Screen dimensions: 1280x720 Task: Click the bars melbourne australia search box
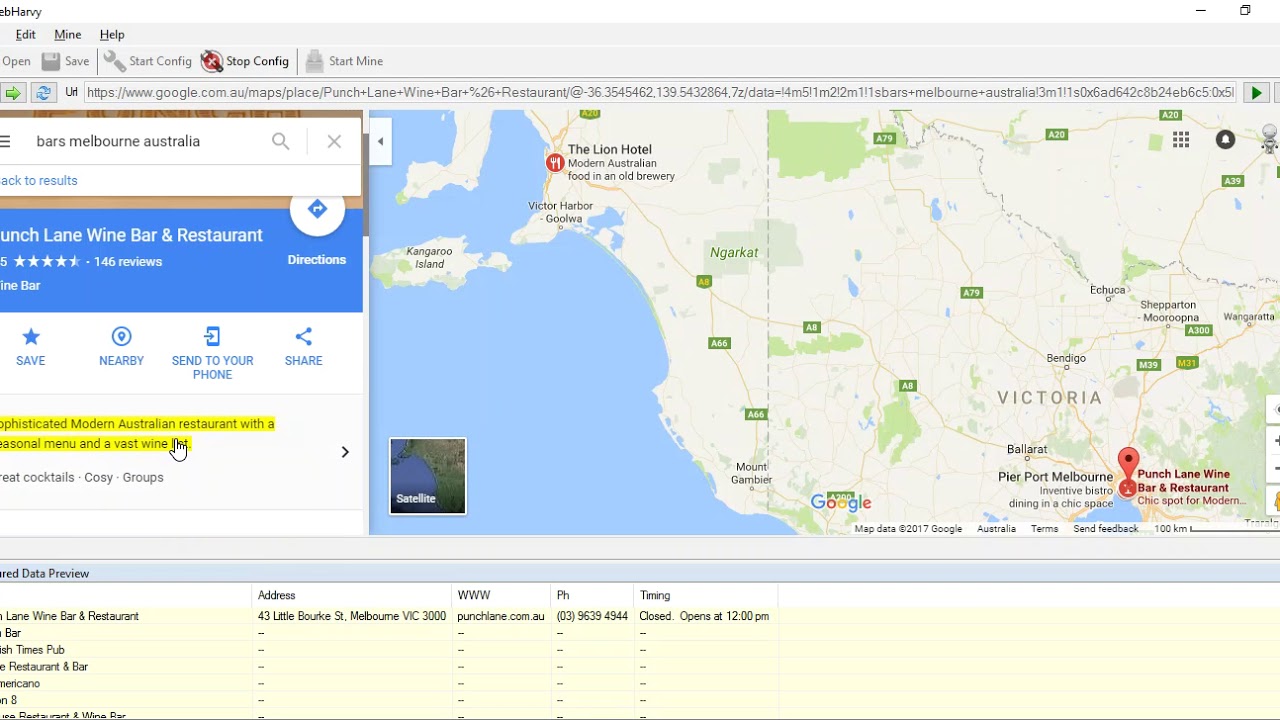pyautogui.click(x=145, y=142)
